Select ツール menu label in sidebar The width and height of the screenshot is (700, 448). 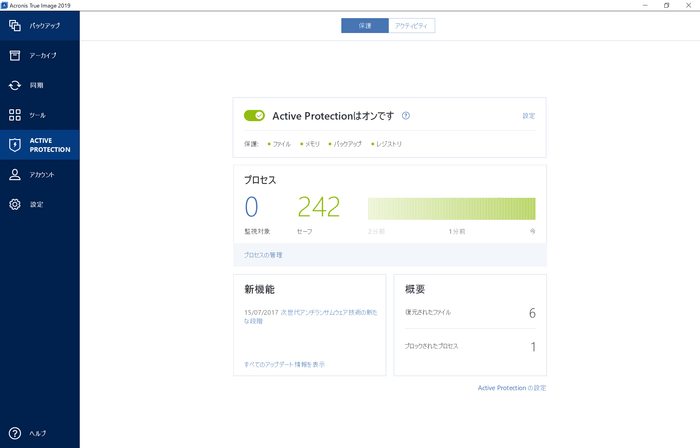coord(38,115)
